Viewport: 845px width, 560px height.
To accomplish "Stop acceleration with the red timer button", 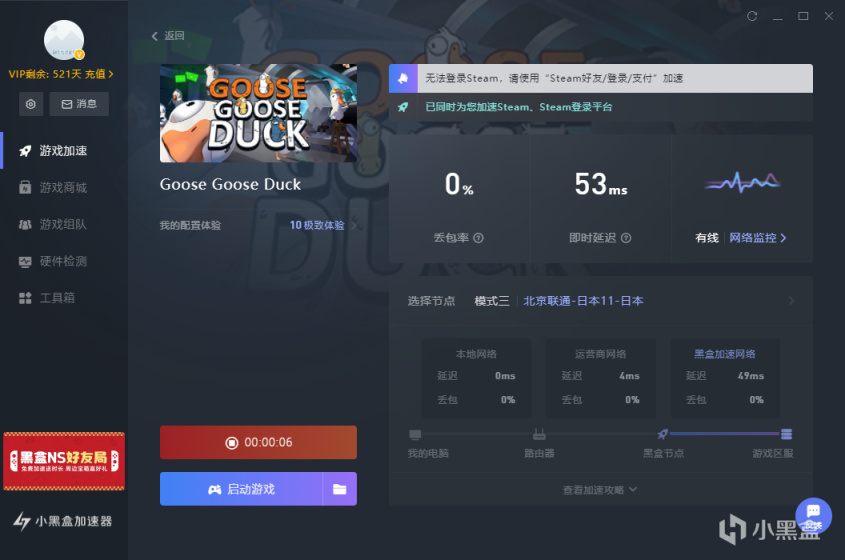I will coord(258,442).
